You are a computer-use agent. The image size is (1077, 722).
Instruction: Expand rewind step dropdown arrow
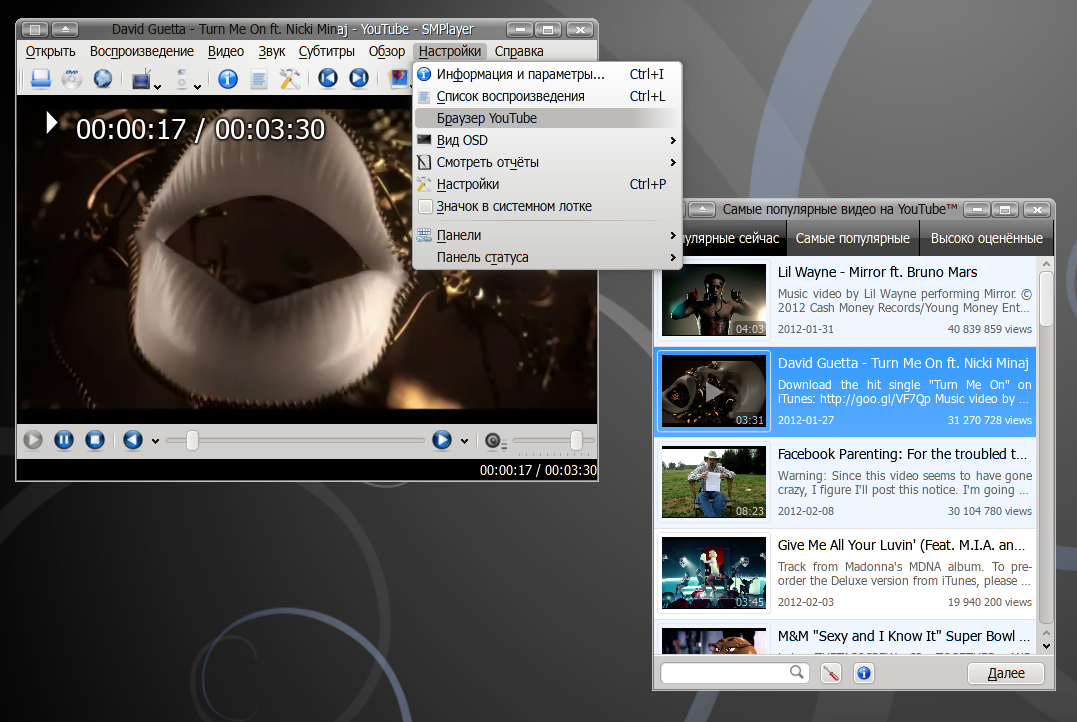coord(155,441)
